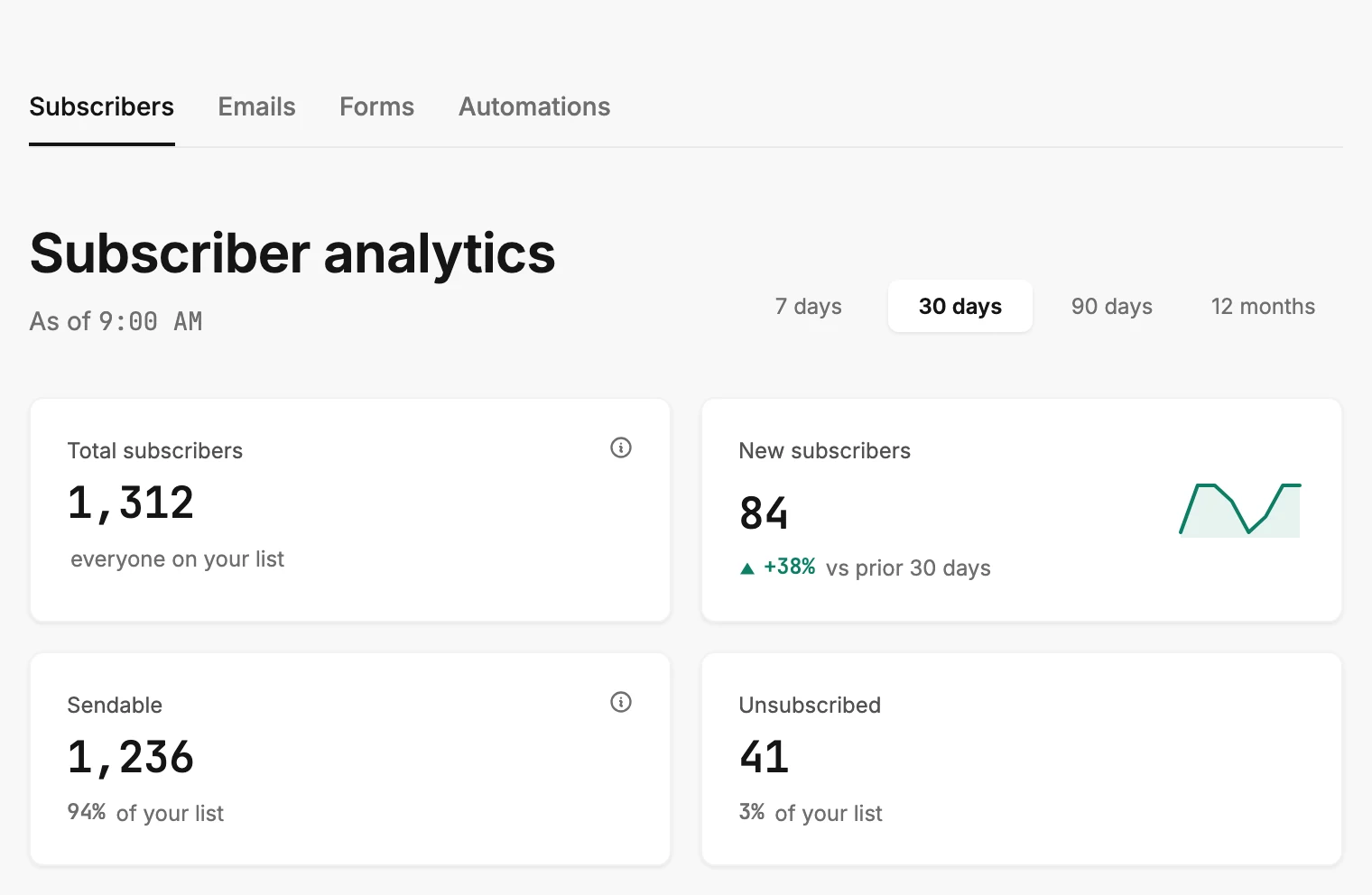Click the 1,236 sendable value
The image size is (1372, 895).
131,758
